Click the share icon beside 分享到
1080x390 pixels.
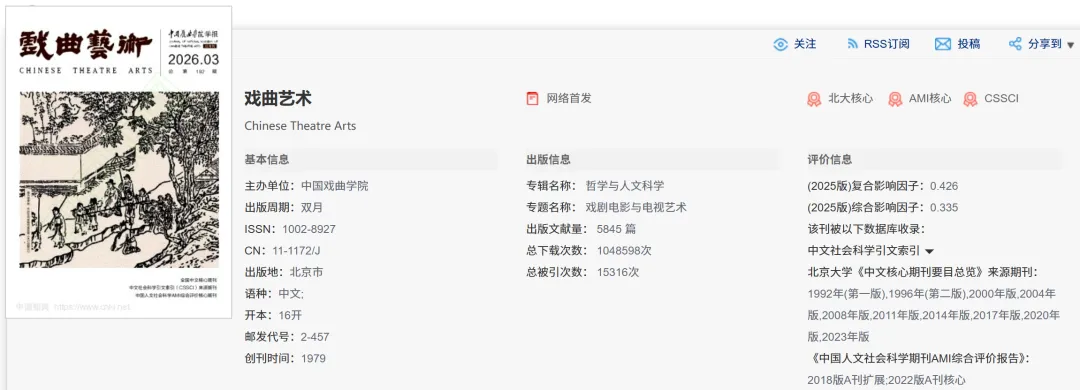pos(1015,44)
